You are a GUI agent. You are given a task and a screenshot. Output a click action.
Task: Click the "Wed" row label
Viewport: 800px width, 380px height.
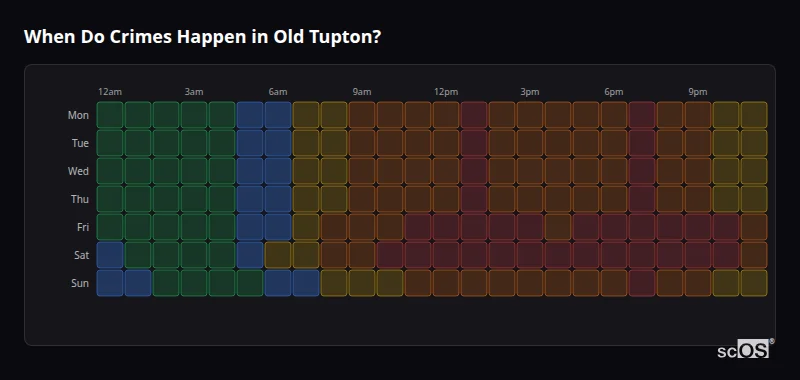[78, 171]
